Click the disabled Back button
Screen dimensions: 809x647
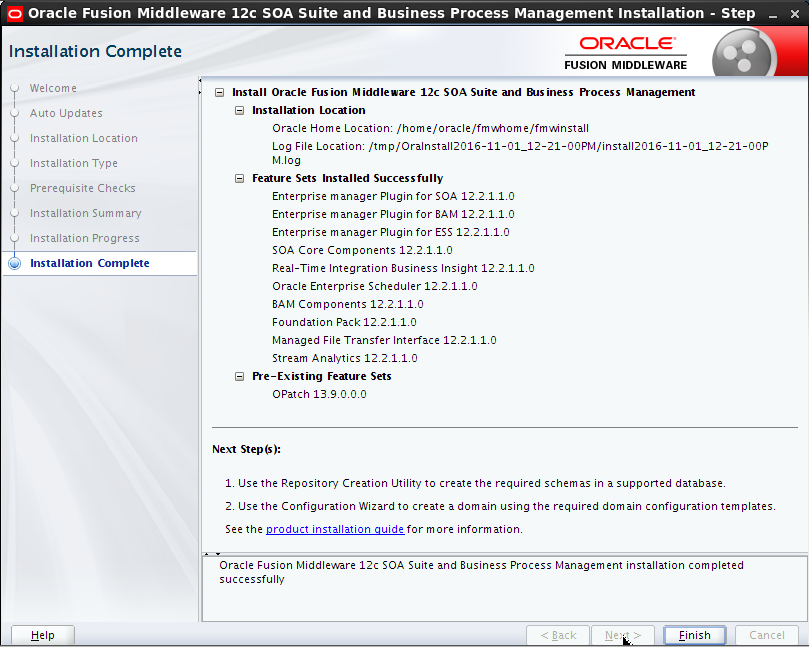coord(558,635)
